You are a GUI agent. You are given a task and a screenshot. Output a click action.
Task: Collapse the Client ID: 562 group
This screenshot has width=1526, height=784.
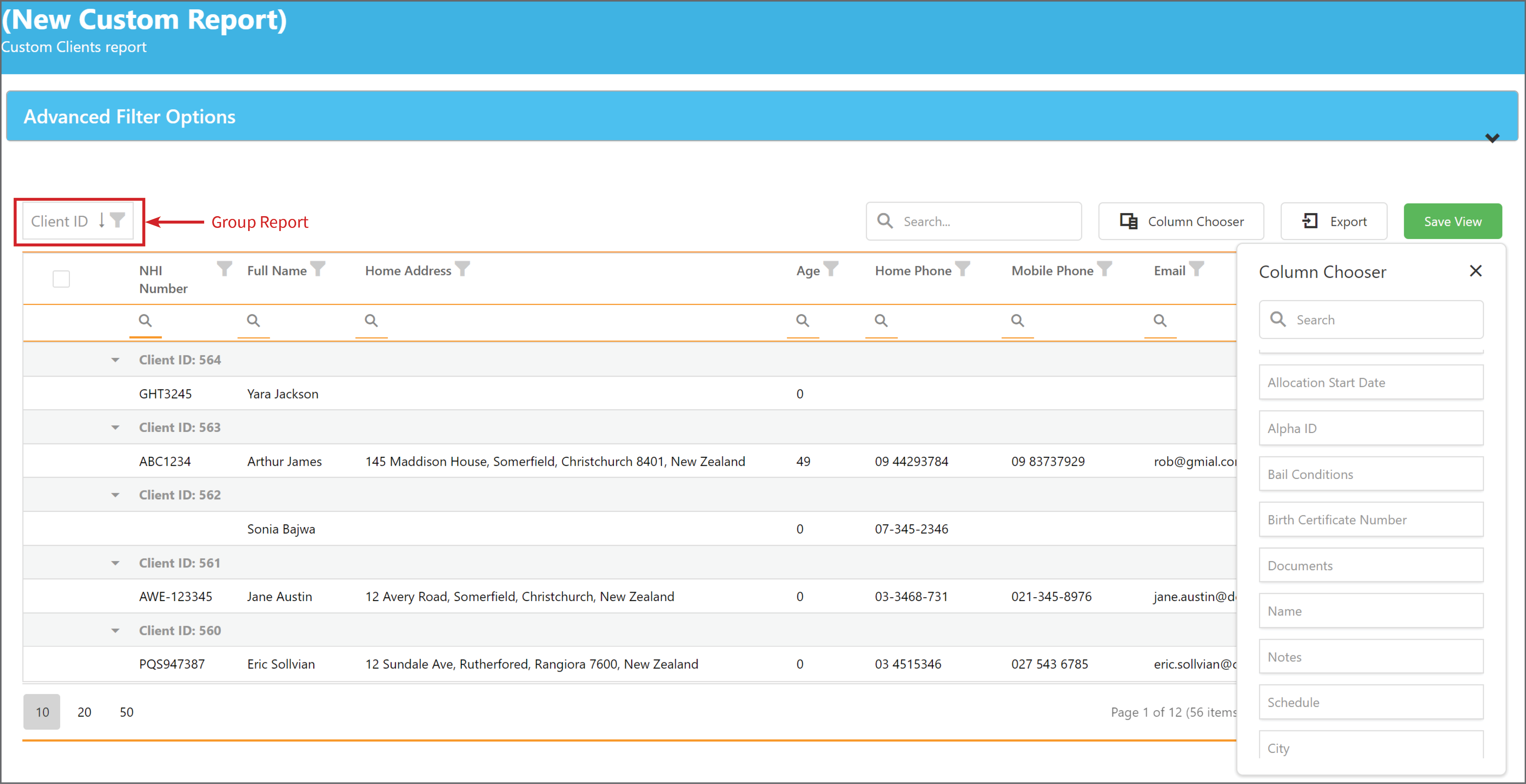115,495
